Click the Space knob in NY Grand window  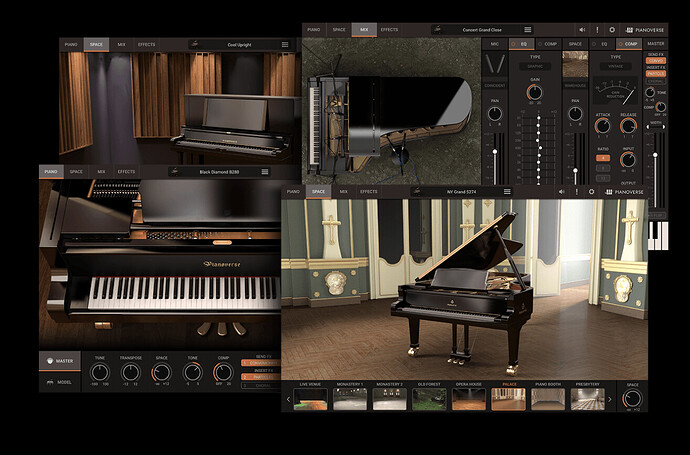coord(632,399)
